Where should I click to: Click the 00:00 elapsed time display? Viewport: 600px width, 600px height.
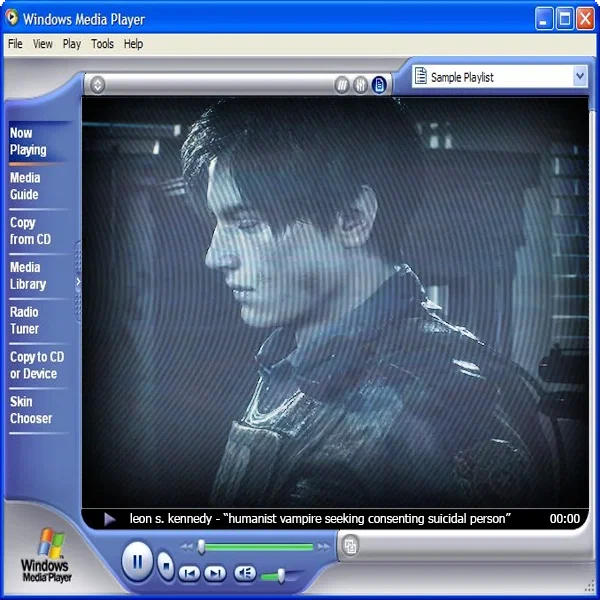564,519
